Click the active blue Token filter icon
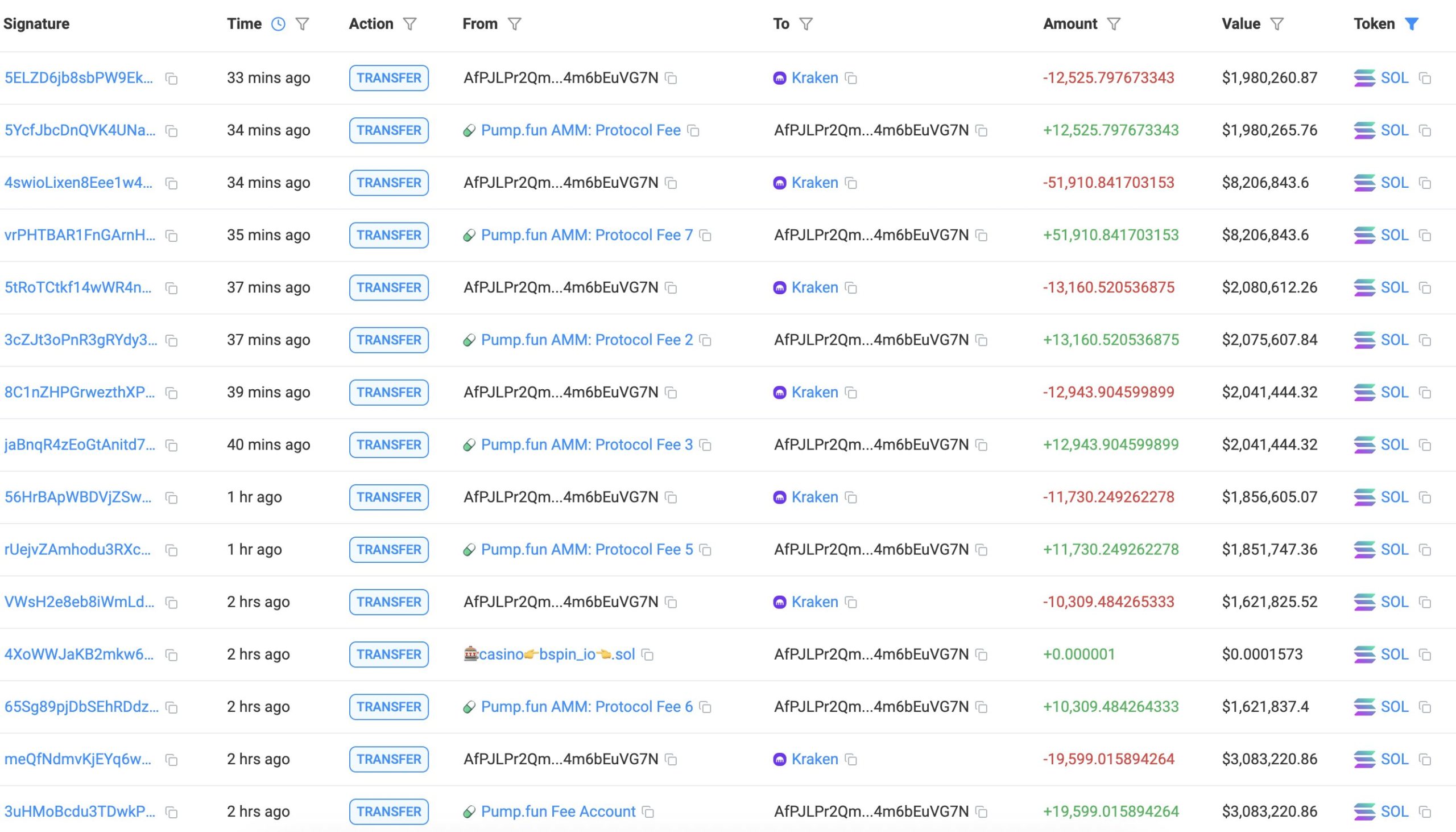This screenshot has width=1456, height=832. 1412,24
